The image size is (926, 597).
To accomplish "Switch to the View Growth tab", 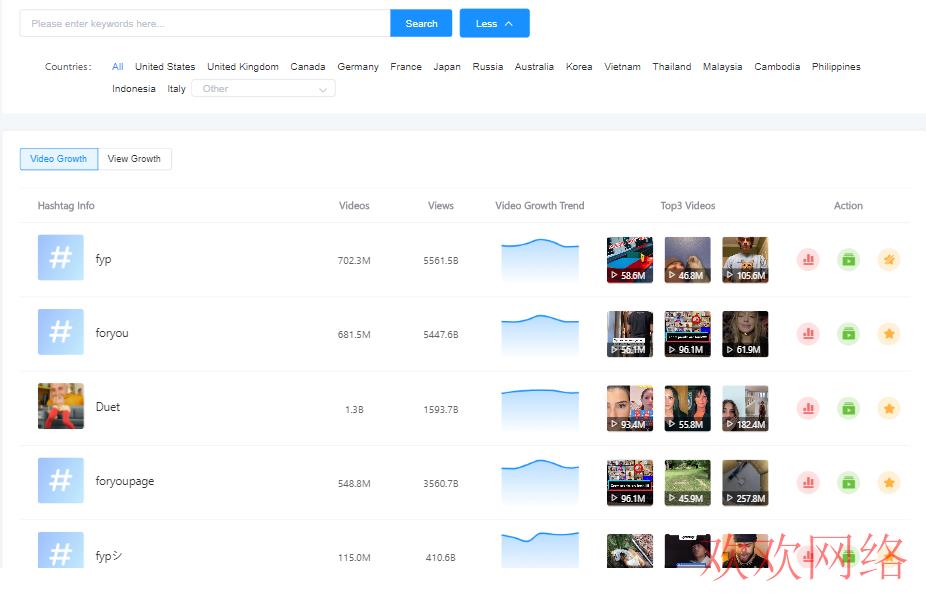I will 134,159.
